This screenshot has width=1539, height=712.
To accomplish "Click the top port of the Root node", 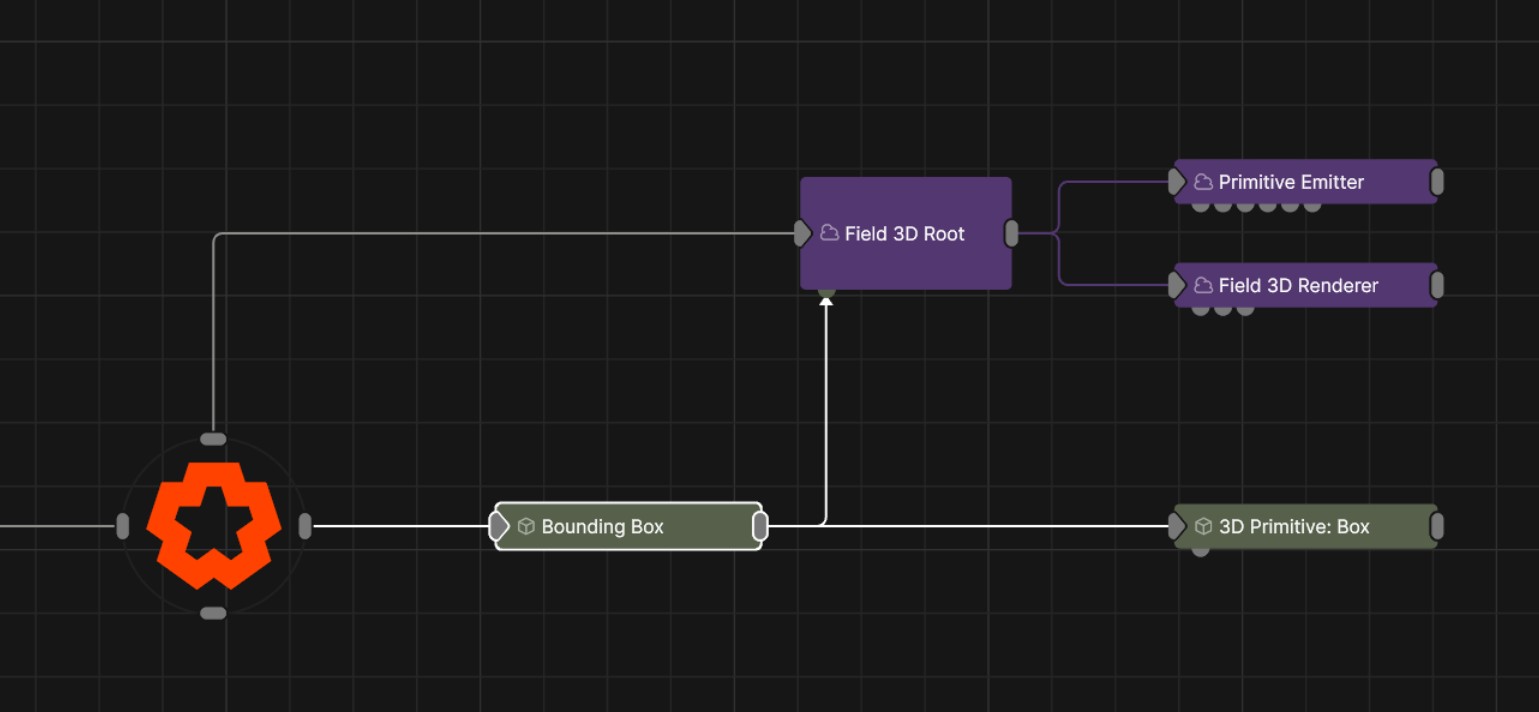I will 213,439.
